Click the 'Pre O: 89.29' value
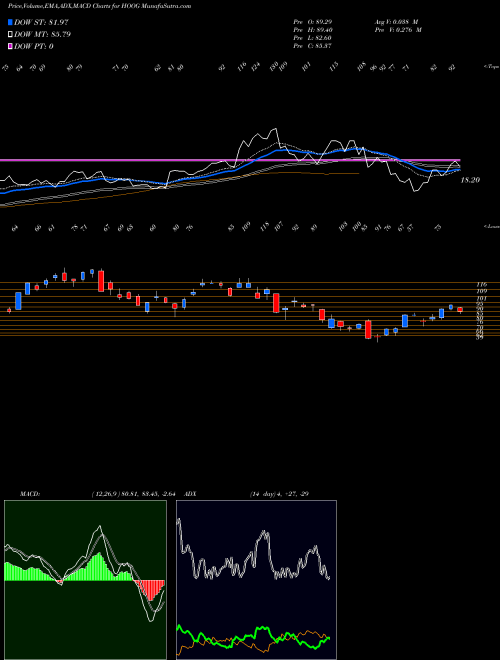The image size is (500, 660). click(x=313, y=22)
